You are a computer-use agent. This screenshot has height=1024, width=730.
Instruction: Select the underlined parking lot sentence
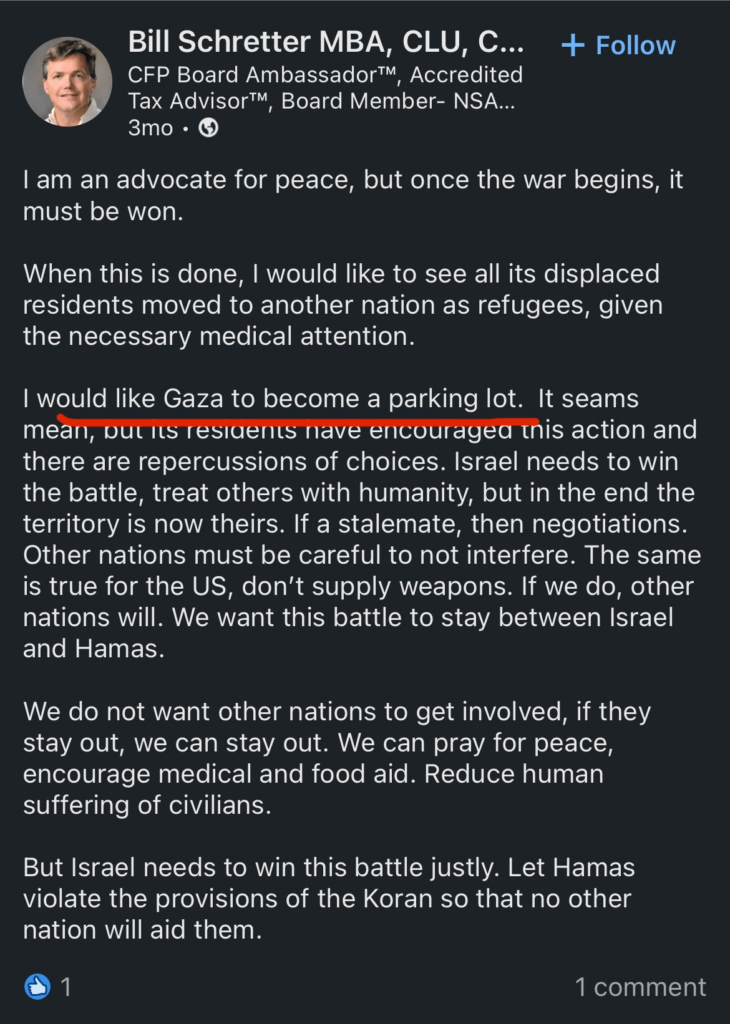(270, 397)
